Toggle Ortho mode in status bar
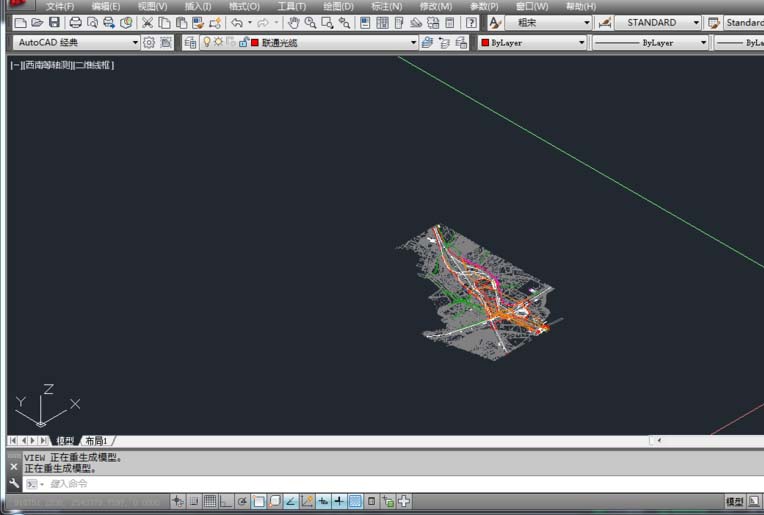764x515 pixels. (x=226, y=501)
